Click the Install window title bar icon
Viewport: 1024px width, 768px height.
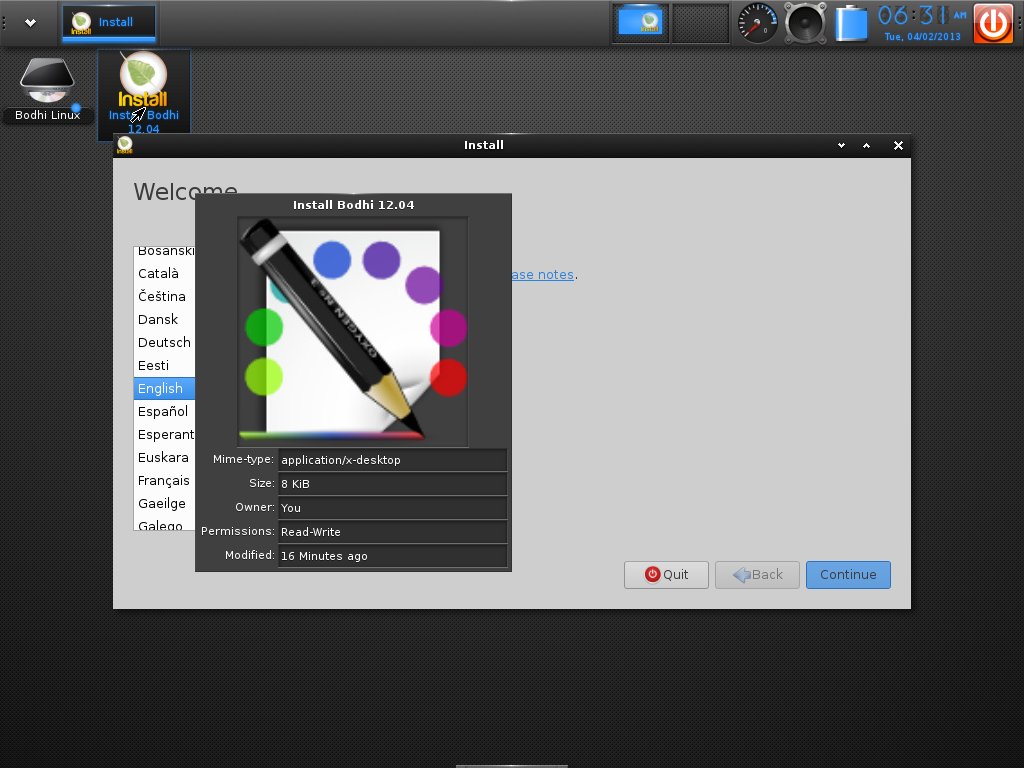(125, 145)
